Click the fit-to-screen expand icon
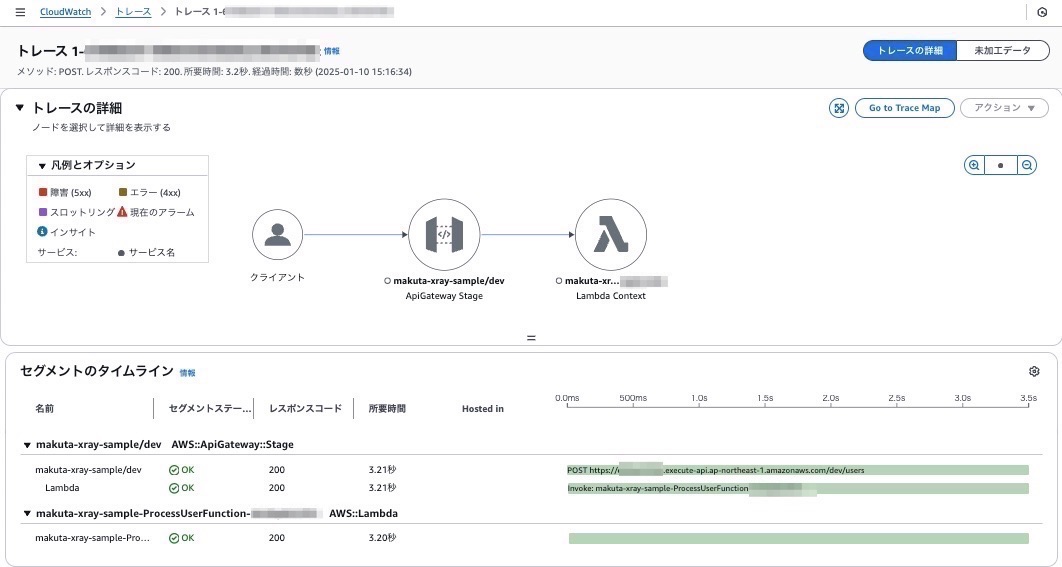The image size is (1062, 567). click(x=838, y=108)
